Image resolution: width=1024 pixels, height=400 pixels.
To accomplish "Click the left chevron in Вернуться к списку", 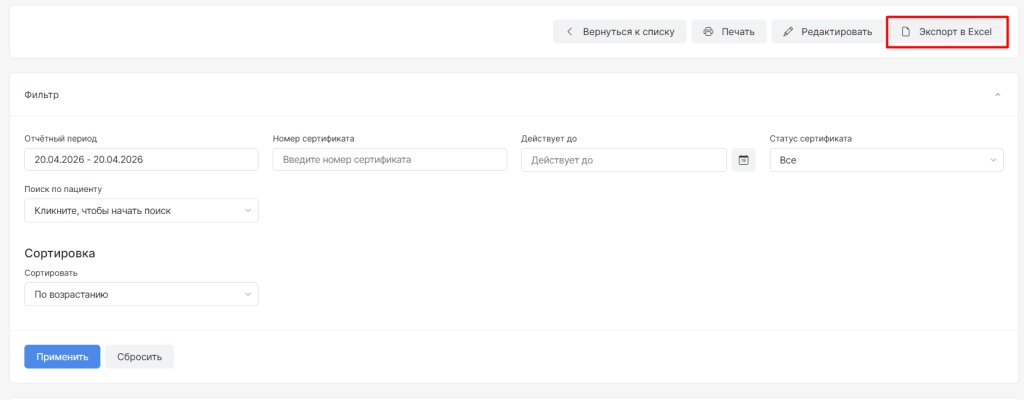I will tap(570, 32).
